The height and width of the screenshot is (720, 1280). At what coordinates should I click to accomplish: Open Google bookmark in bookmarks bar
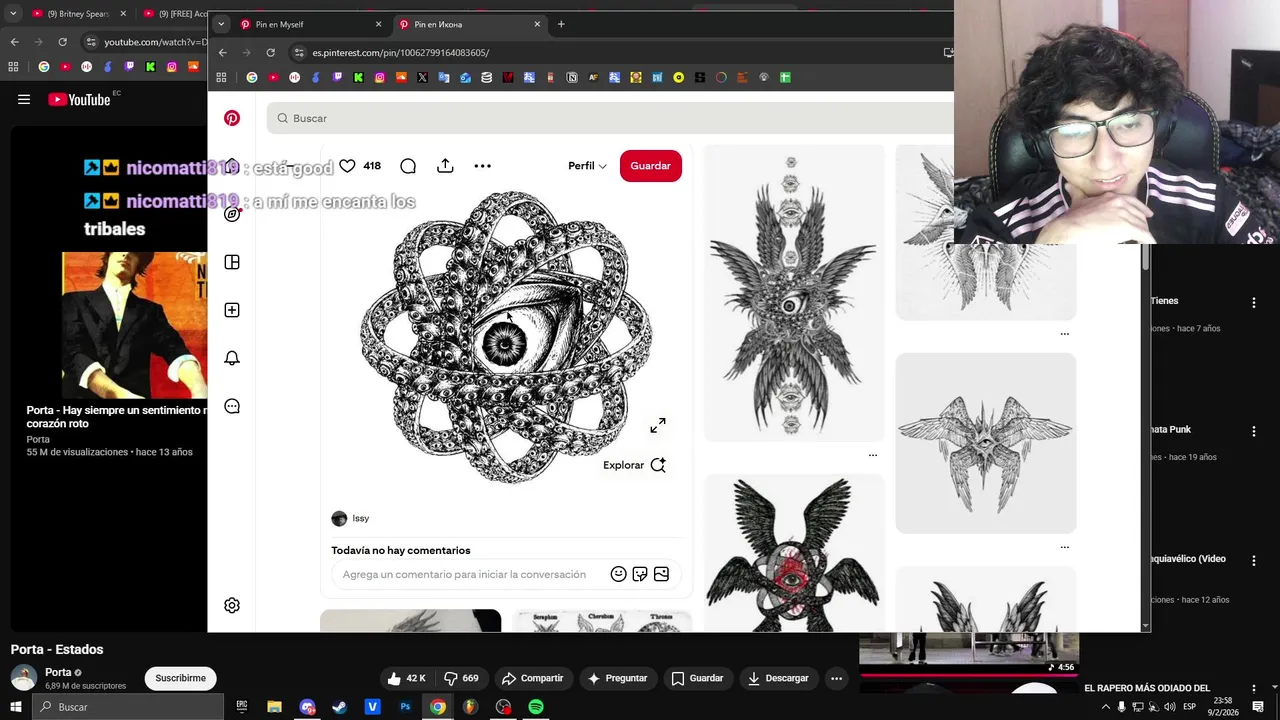(252, 77)
